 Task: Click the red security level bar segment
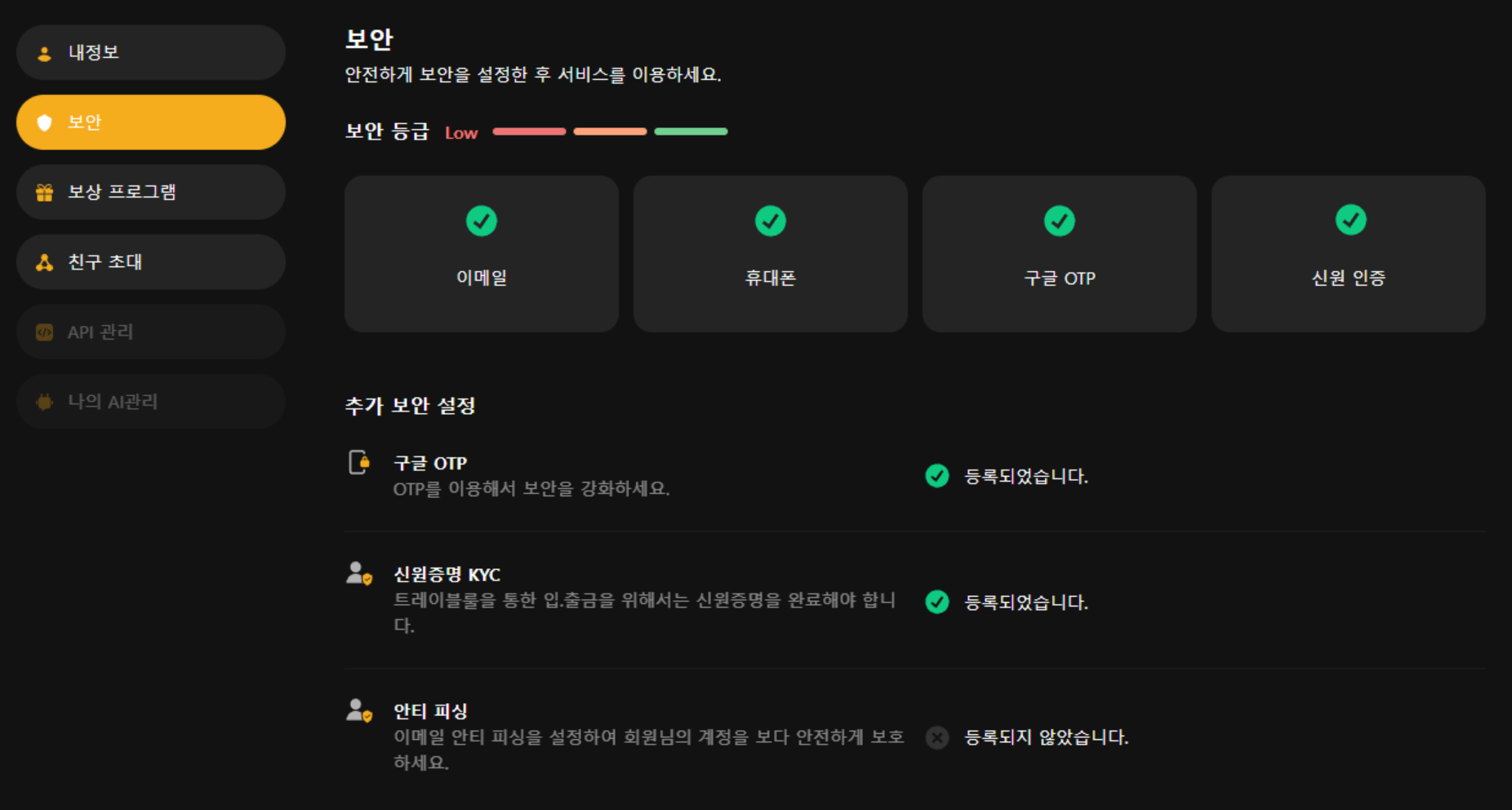[529, 131]
